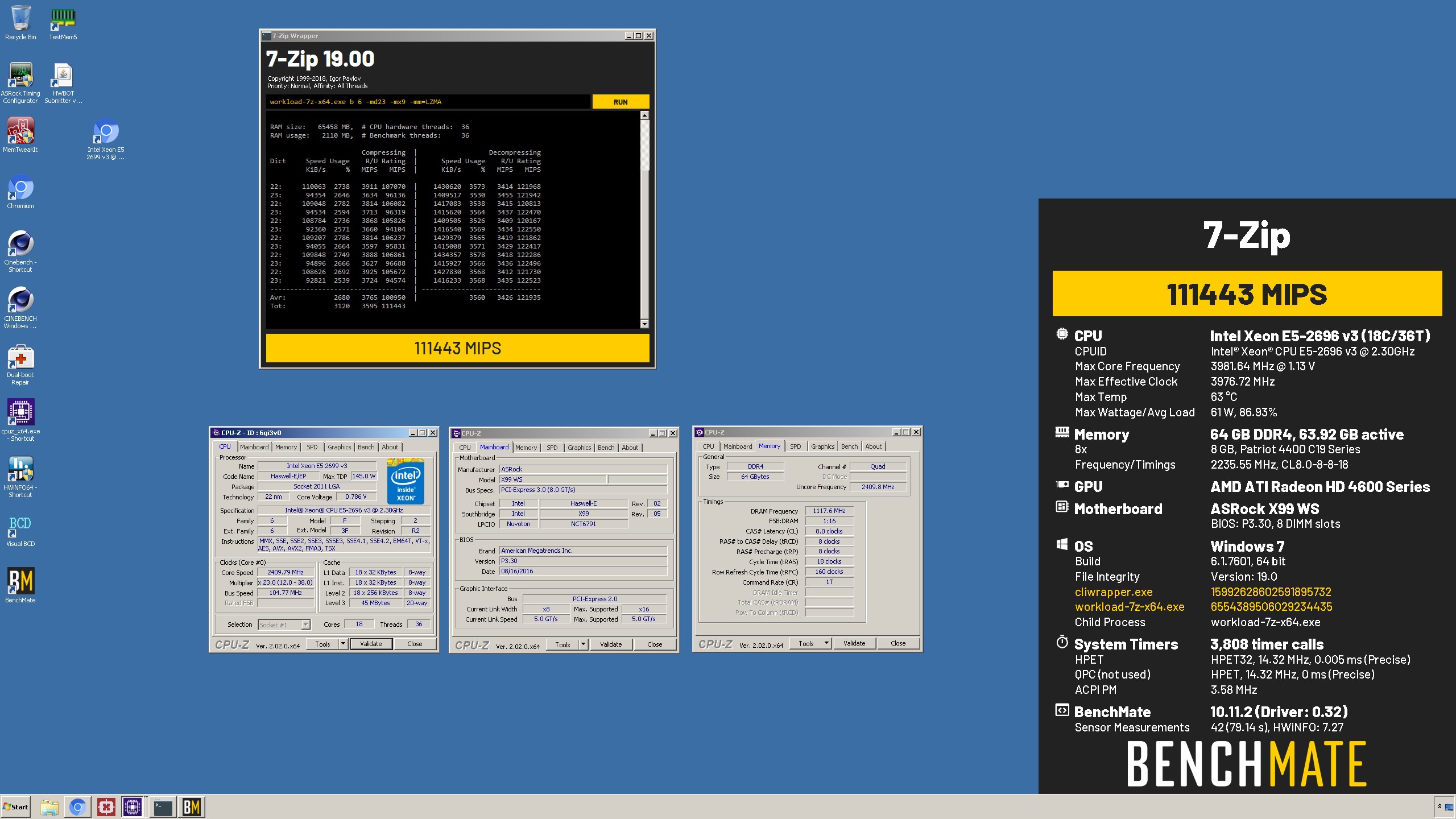This screenshot has width=1456, height=819.
Task: Expand Tools dropdown arrow in CPU-Z ID 6gi3v0 window
Action: (x=343, y=644)
